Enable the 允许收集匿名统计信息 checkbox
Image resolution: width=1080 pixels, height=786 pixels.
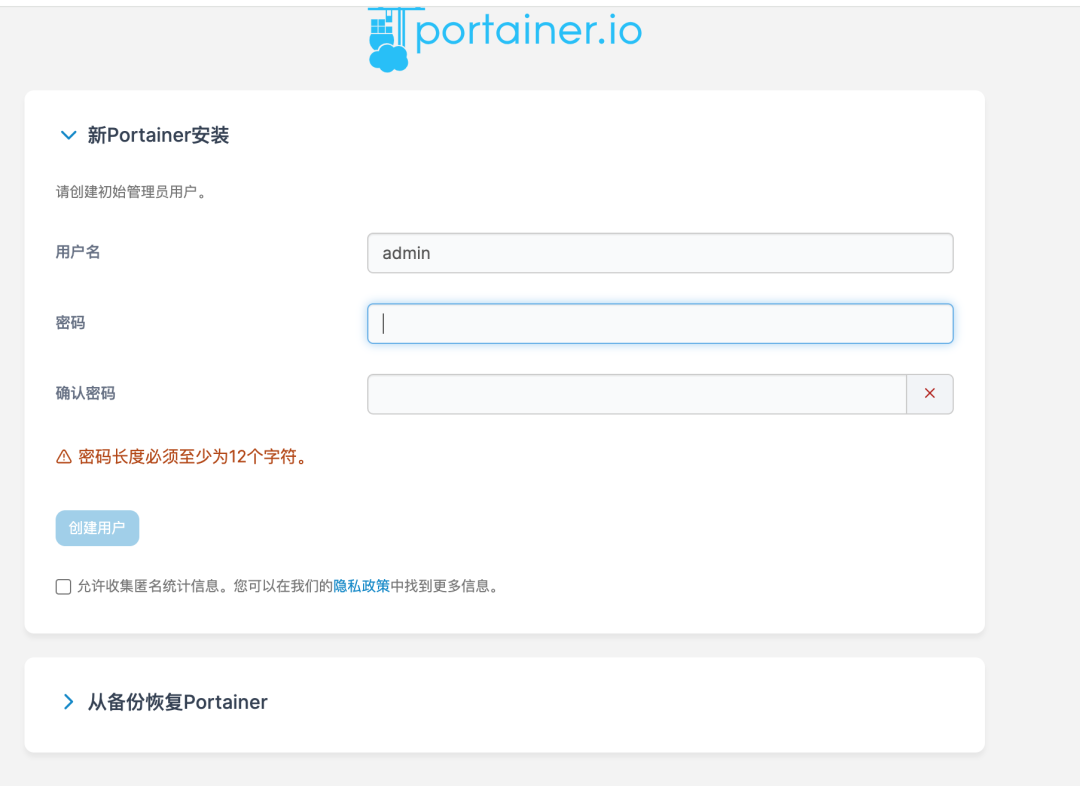(x=63, y=587)
